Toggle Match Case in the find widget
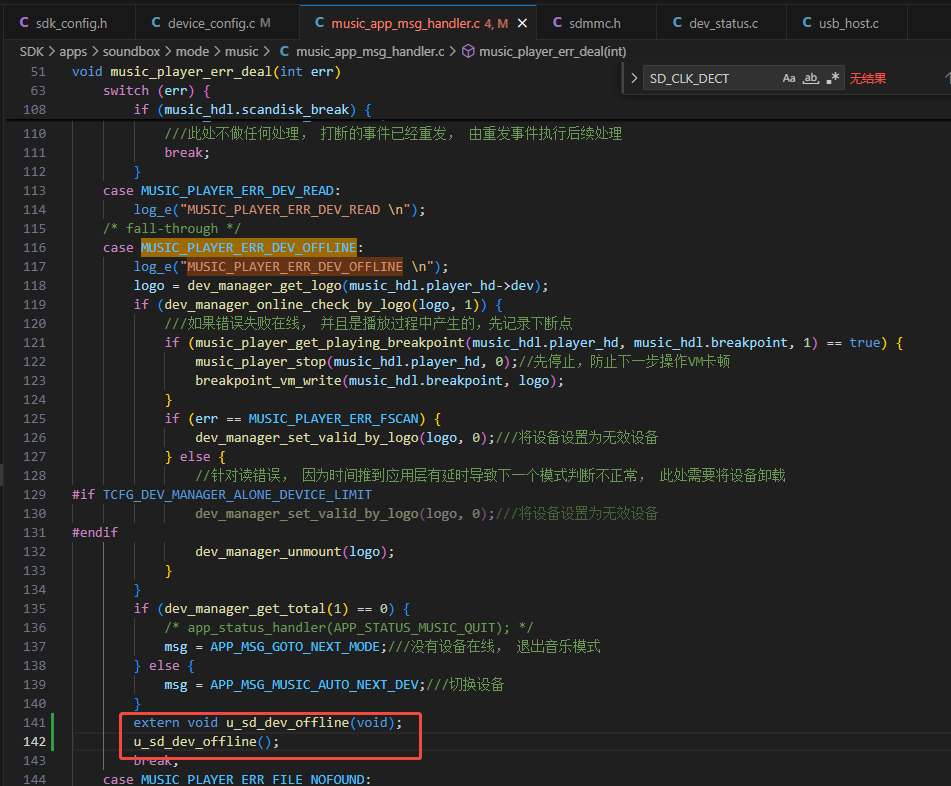This screenshot has width=951, height=786. (788, 78)
